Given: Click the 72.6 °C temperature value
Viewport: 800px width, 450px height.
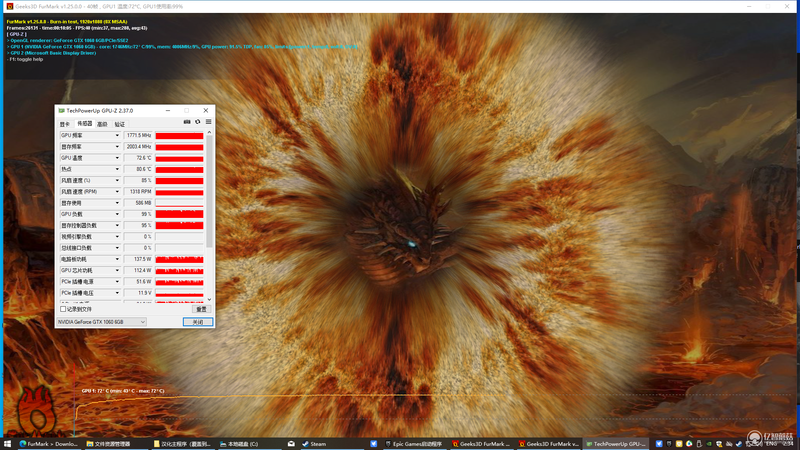Looking at the screenshot, I should point(138,158).
